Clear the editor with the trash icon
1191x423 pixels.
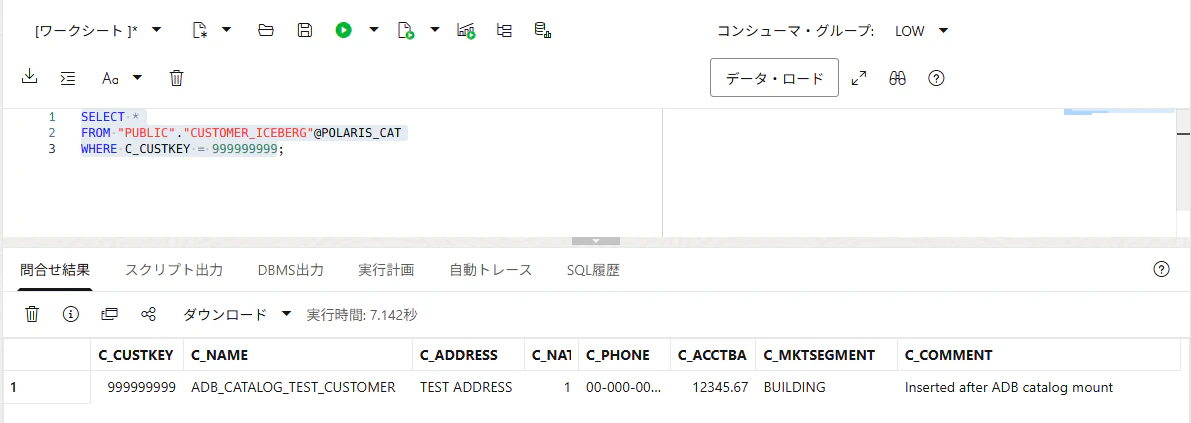tap(176, 77)
